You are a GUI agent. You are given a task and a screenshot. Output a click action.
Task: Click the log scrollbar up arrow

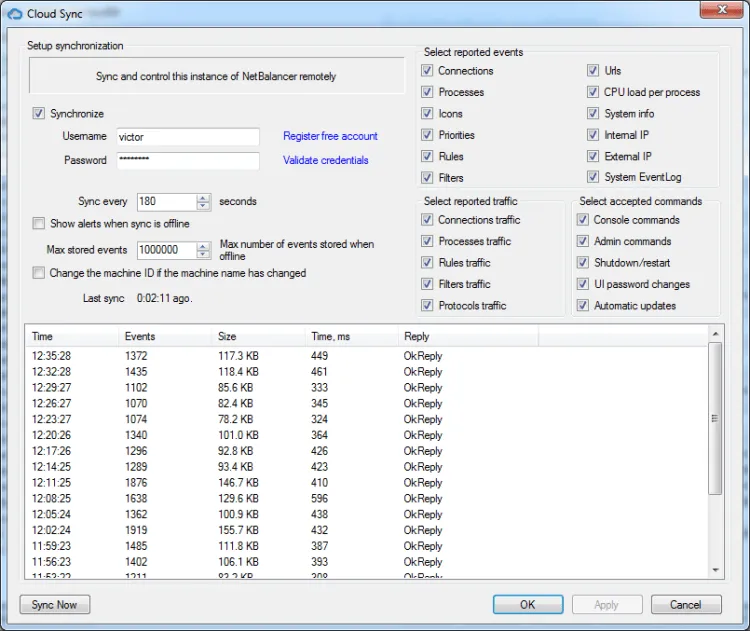pos(716,333)
